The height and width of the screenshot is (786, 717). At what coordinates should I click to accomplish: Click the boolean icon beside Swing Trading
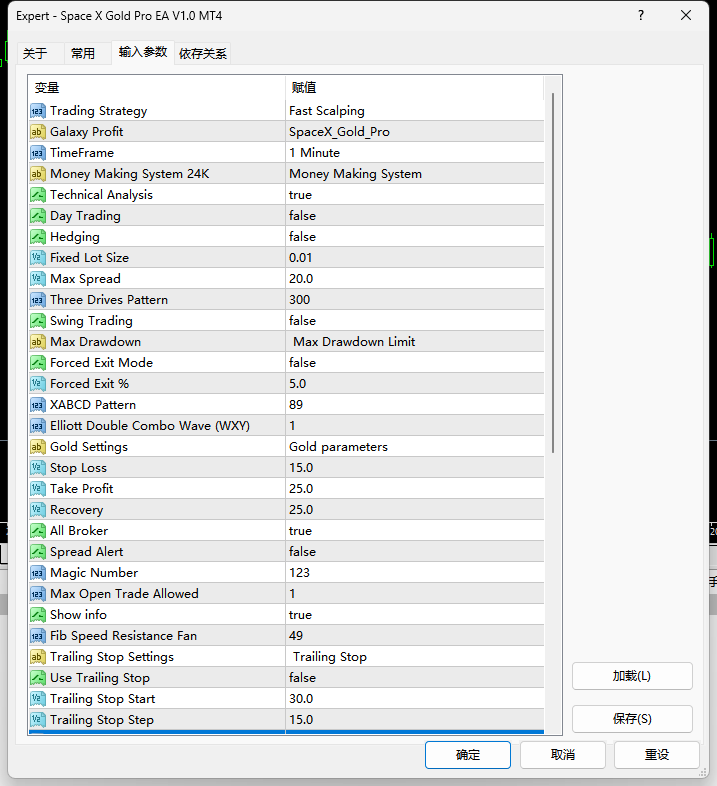(x=38, y=321)
